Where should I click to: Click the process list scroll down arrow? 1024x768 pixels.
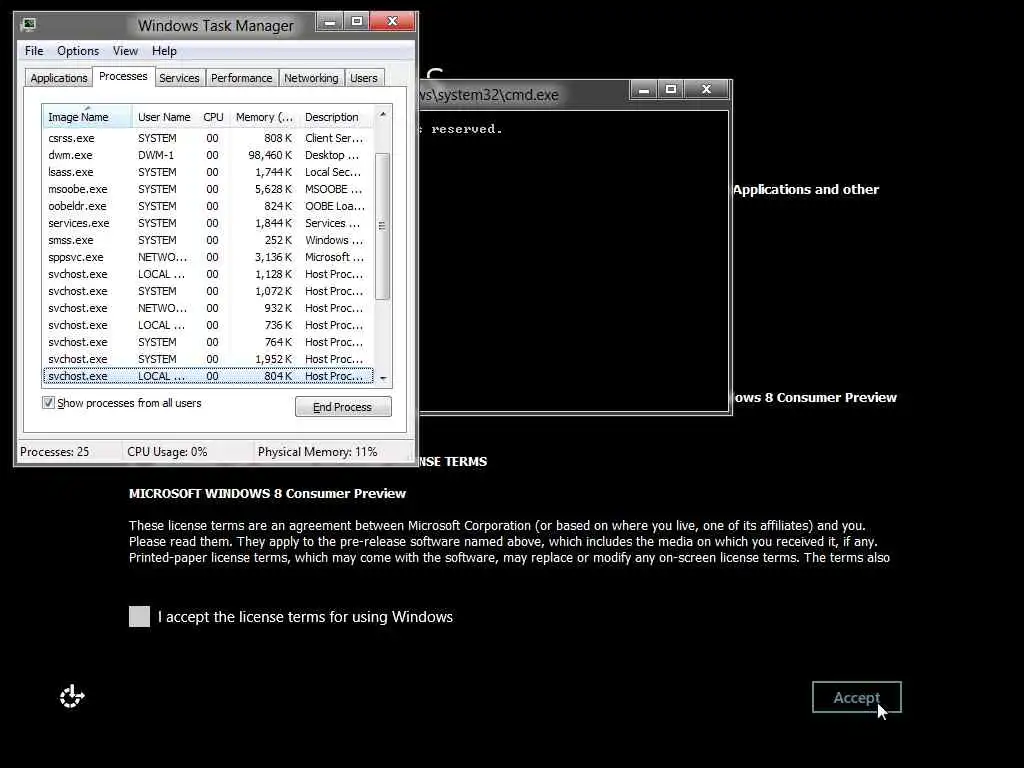click(383, 378)
